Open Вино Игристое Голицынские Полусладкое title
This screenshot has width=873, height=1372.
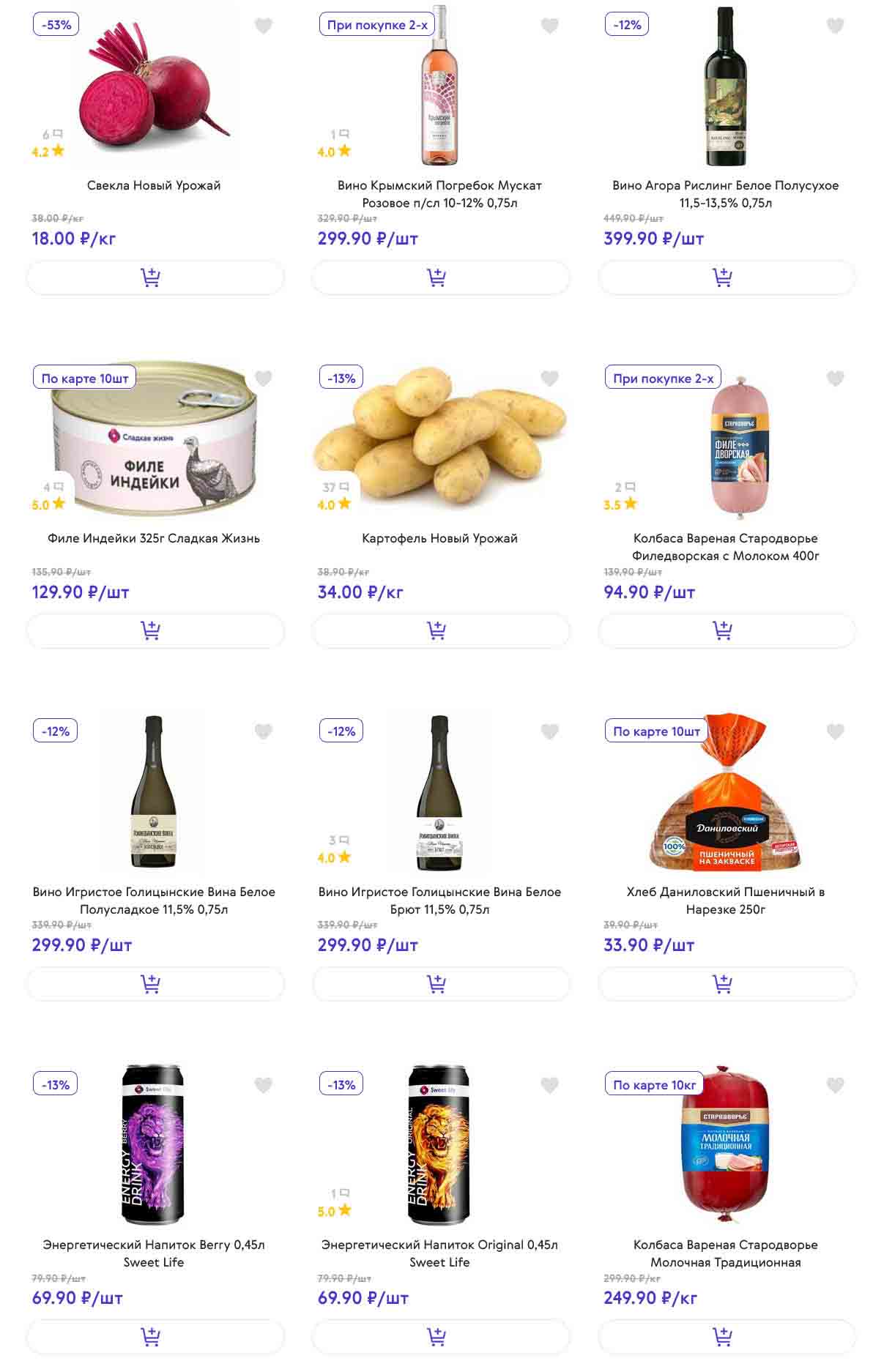pos(154,901)
